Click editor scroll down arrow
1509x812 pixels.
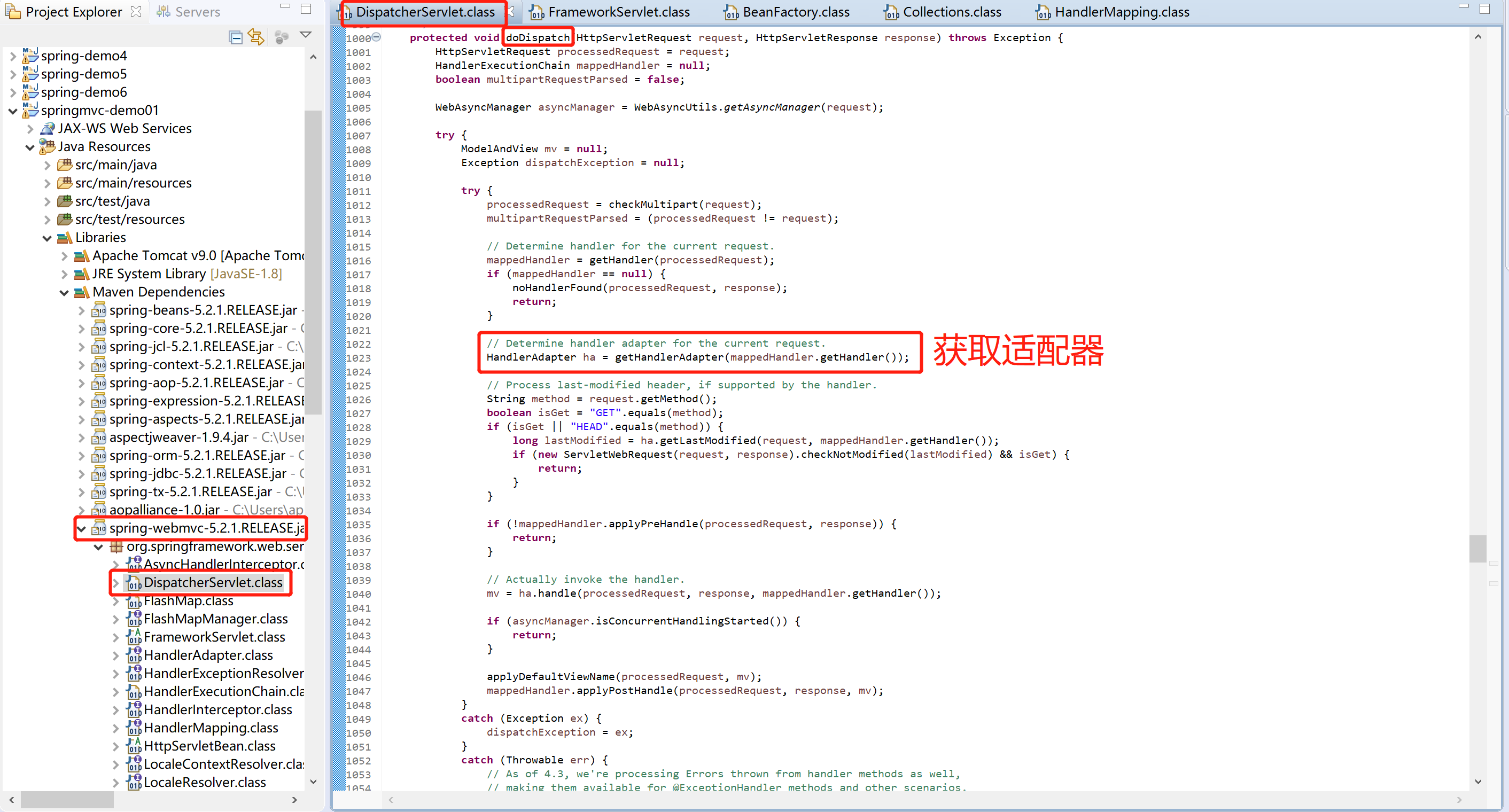click(x=1478, y=782)
